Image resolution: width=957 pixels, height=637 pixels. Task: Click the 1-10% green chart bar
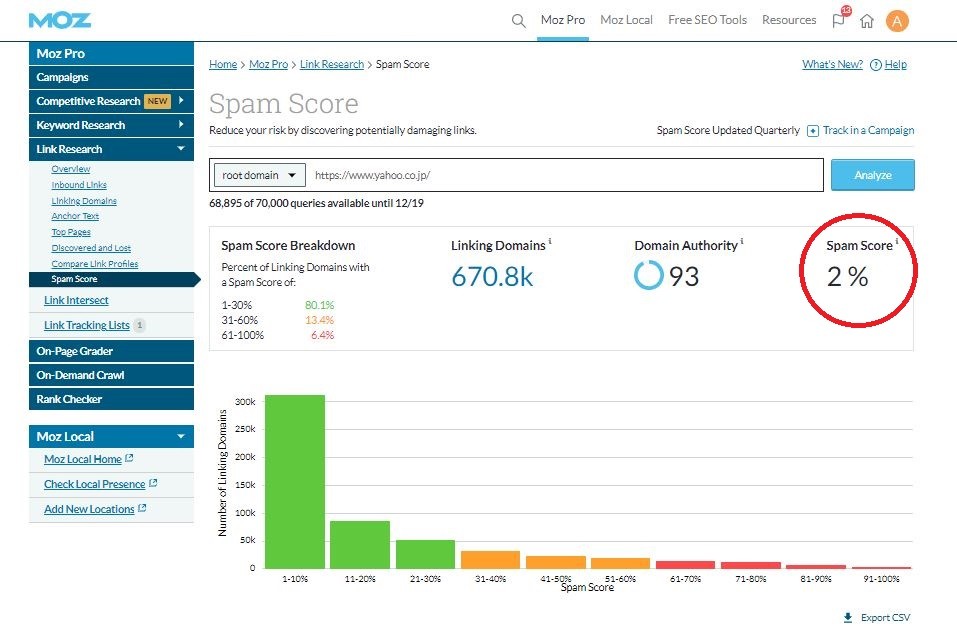click(x=295, y=482)
